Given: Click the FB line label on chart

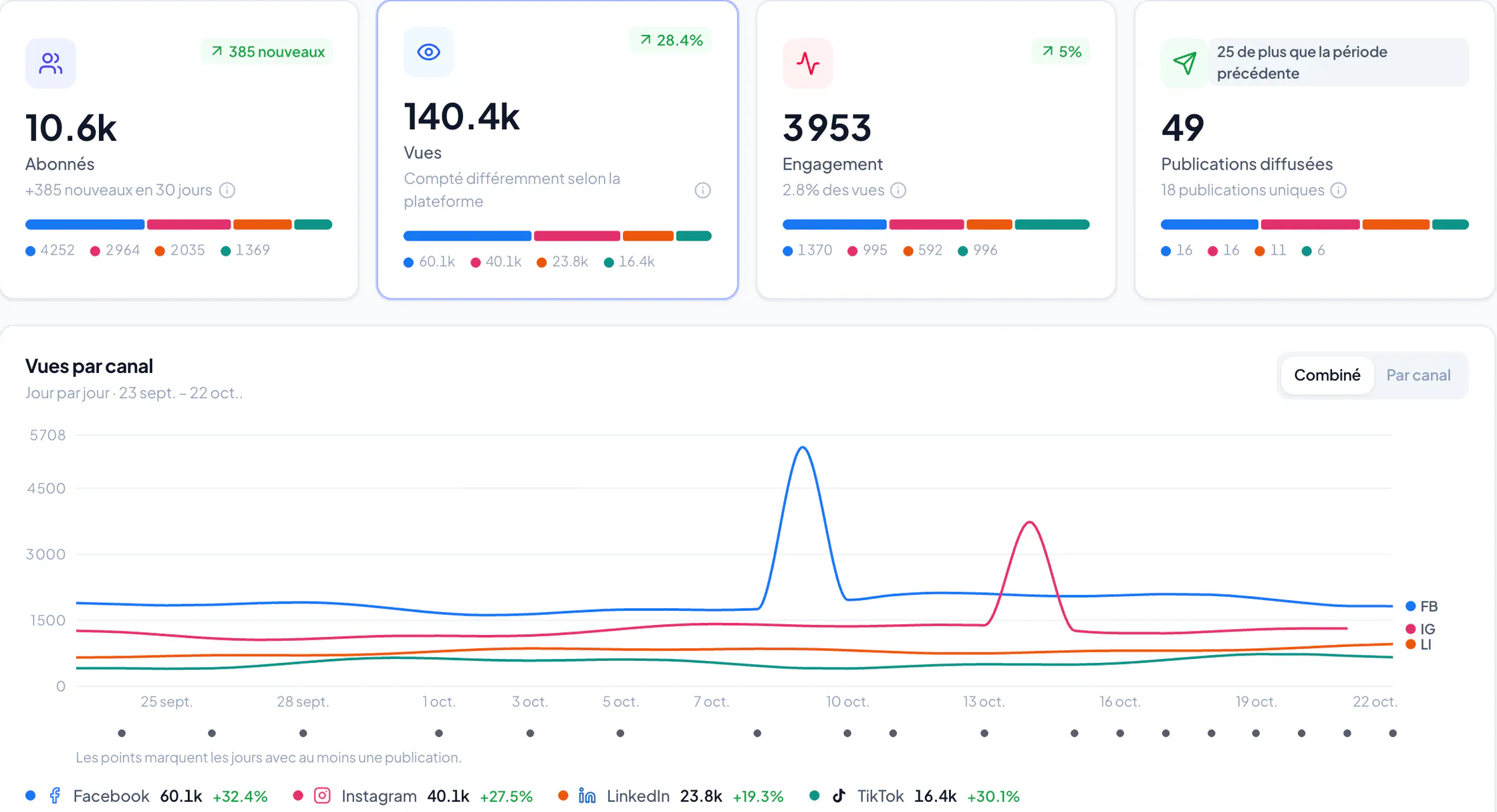Looking at the screenshot, I should 1421,606.
